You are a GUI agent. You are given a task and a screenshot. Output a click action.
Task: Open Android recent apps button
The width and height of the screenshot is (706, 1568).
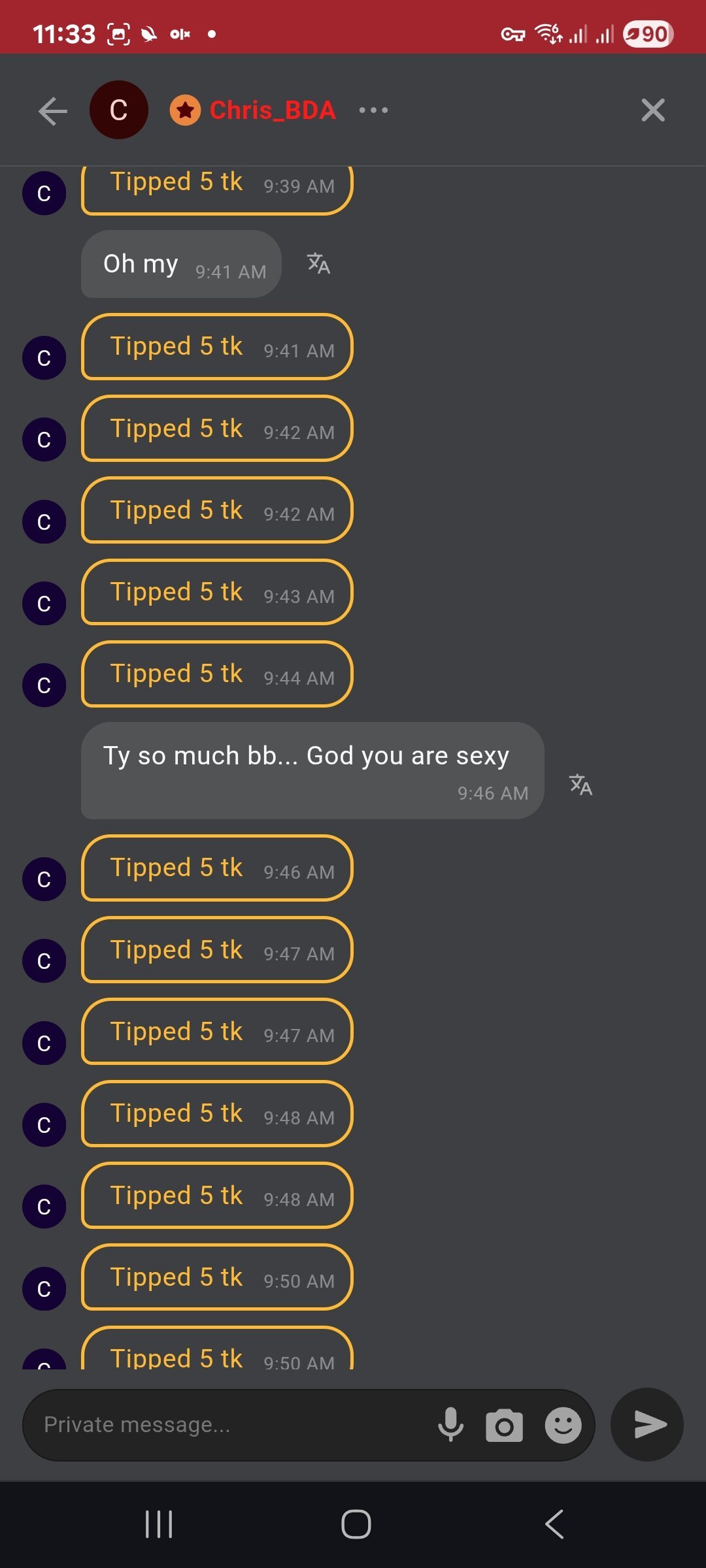point(159,1524)
